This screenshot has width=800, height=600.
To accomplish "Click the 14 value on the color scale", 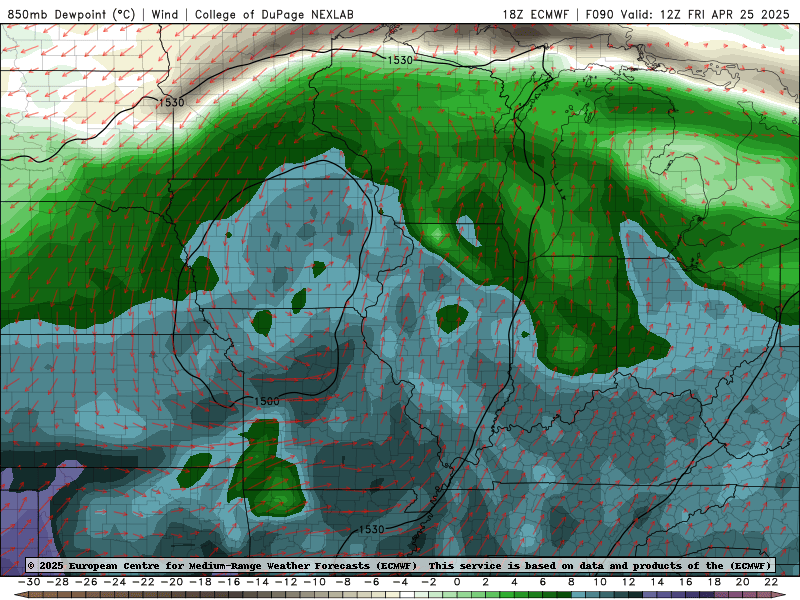I will (657, 582).
